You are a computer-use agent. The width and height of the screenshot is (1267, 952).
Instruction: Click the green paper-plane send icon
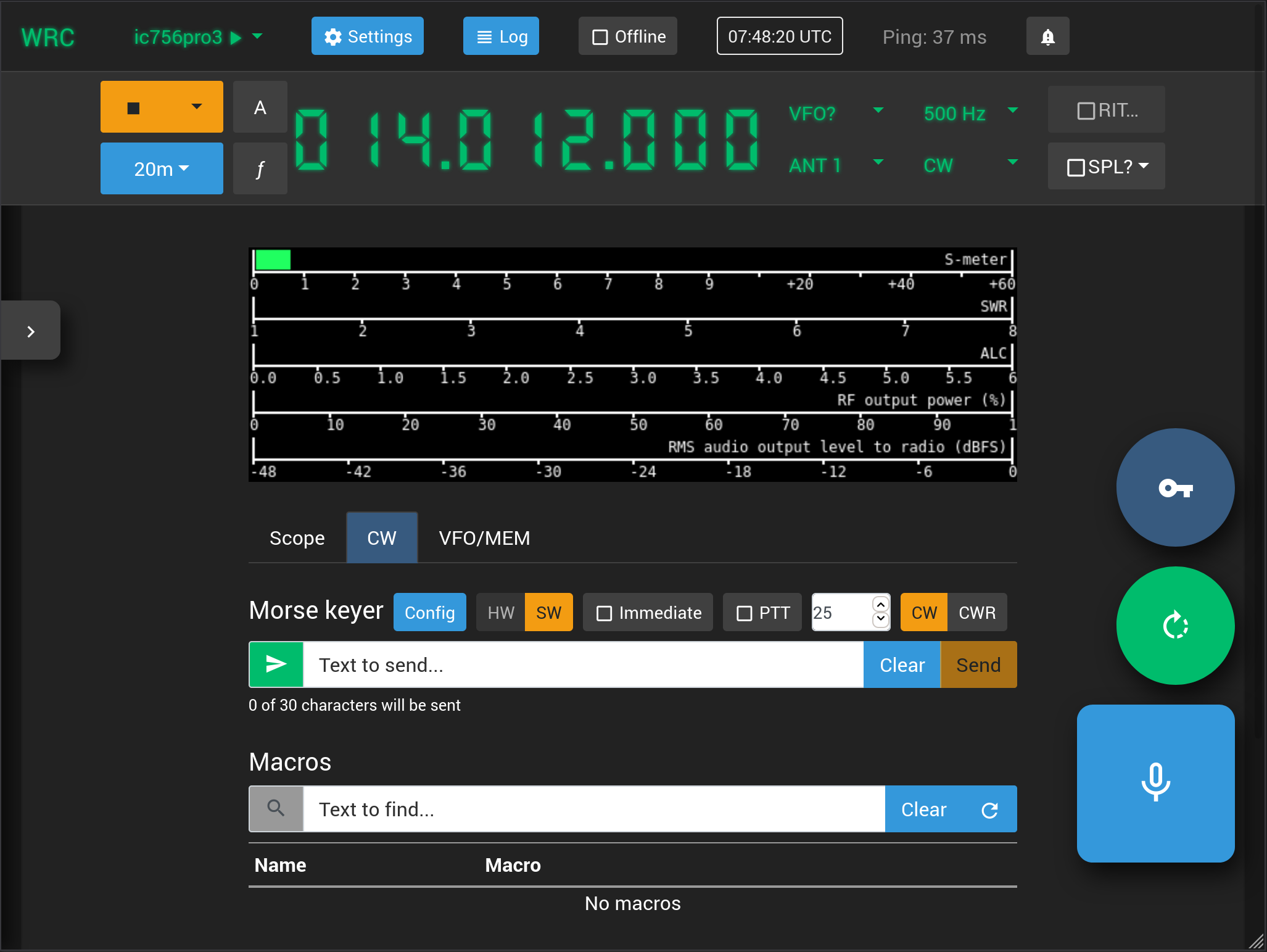(x=276, y=664)
